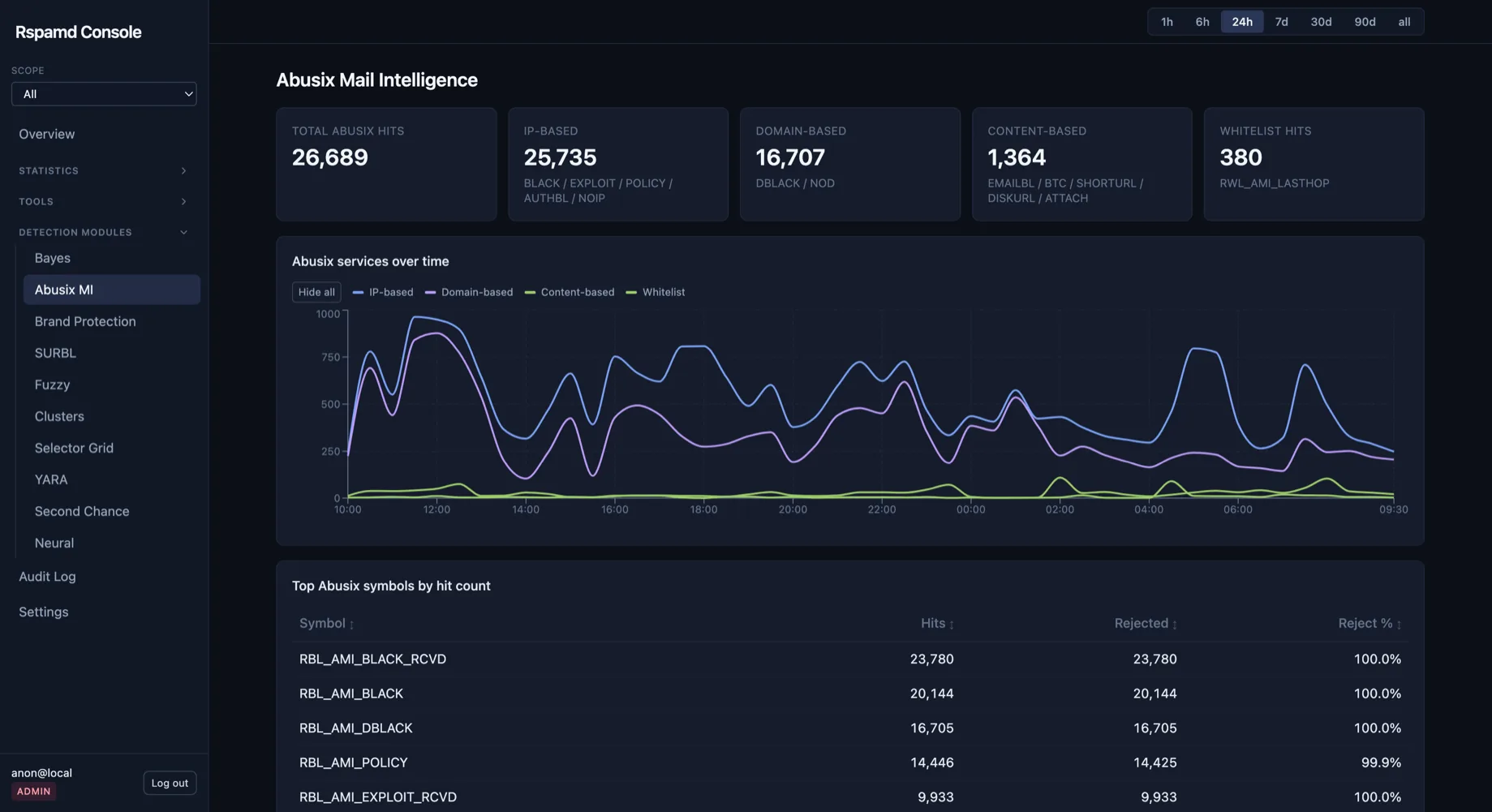Open the Audit Log page

47,577
